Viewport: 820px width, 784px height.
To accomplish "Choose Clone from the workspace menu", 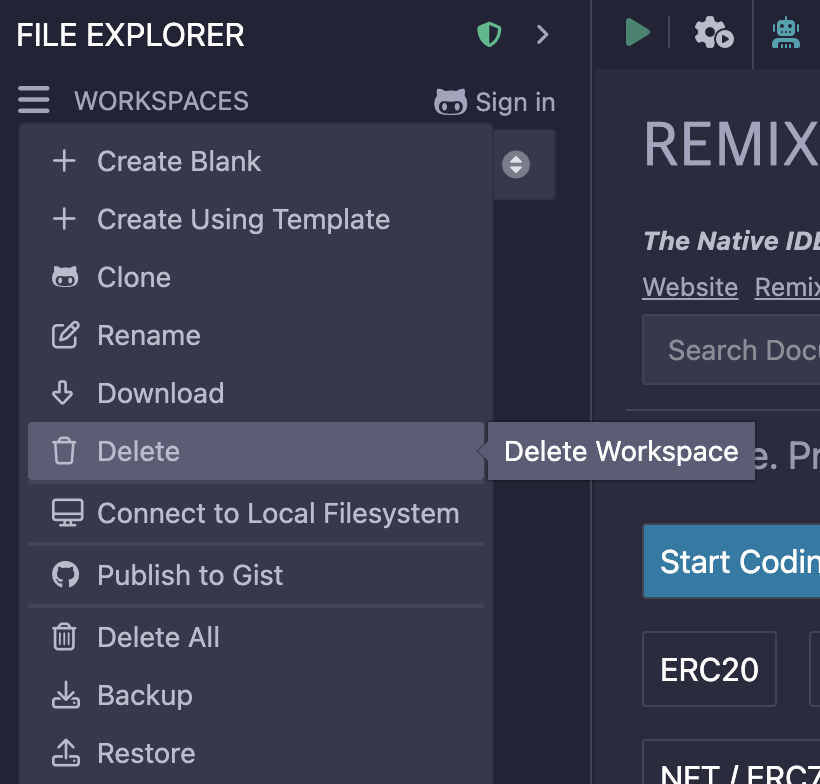I will pyautogui.click(x=256, y=277).
